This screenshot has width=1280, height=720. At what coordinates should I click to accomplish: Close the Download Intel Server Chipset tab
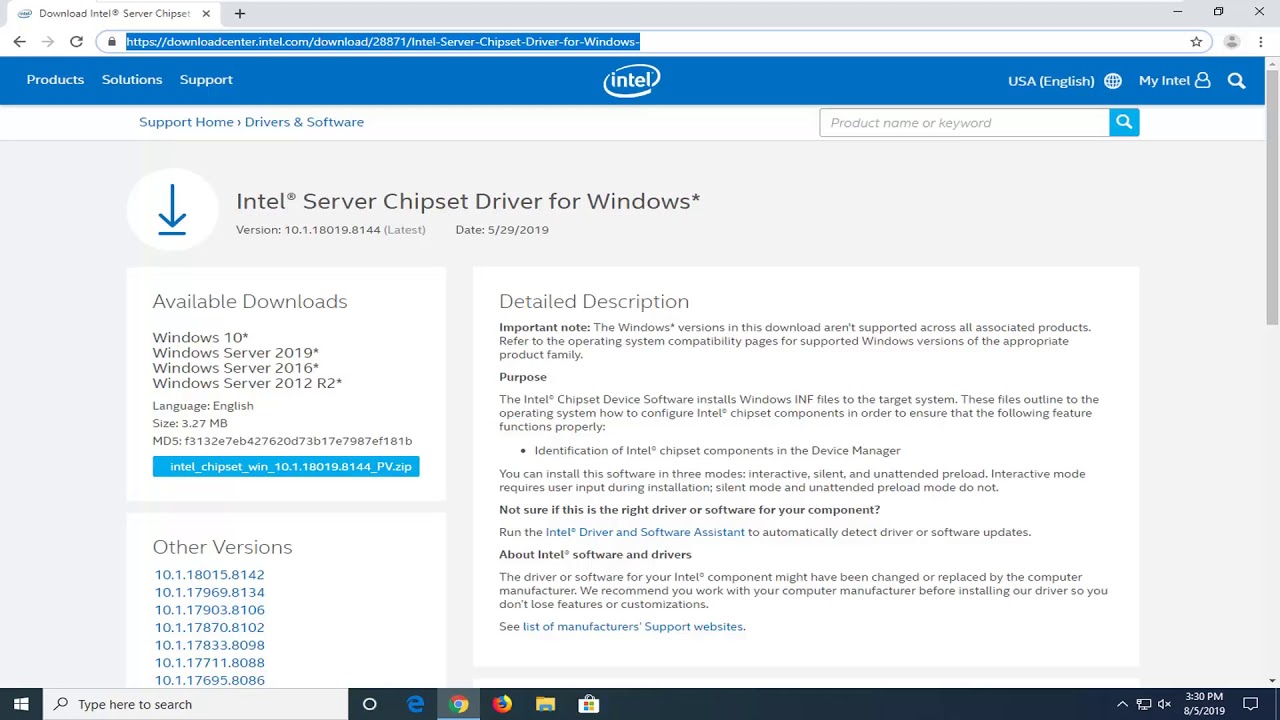click(x=206, y=13)
